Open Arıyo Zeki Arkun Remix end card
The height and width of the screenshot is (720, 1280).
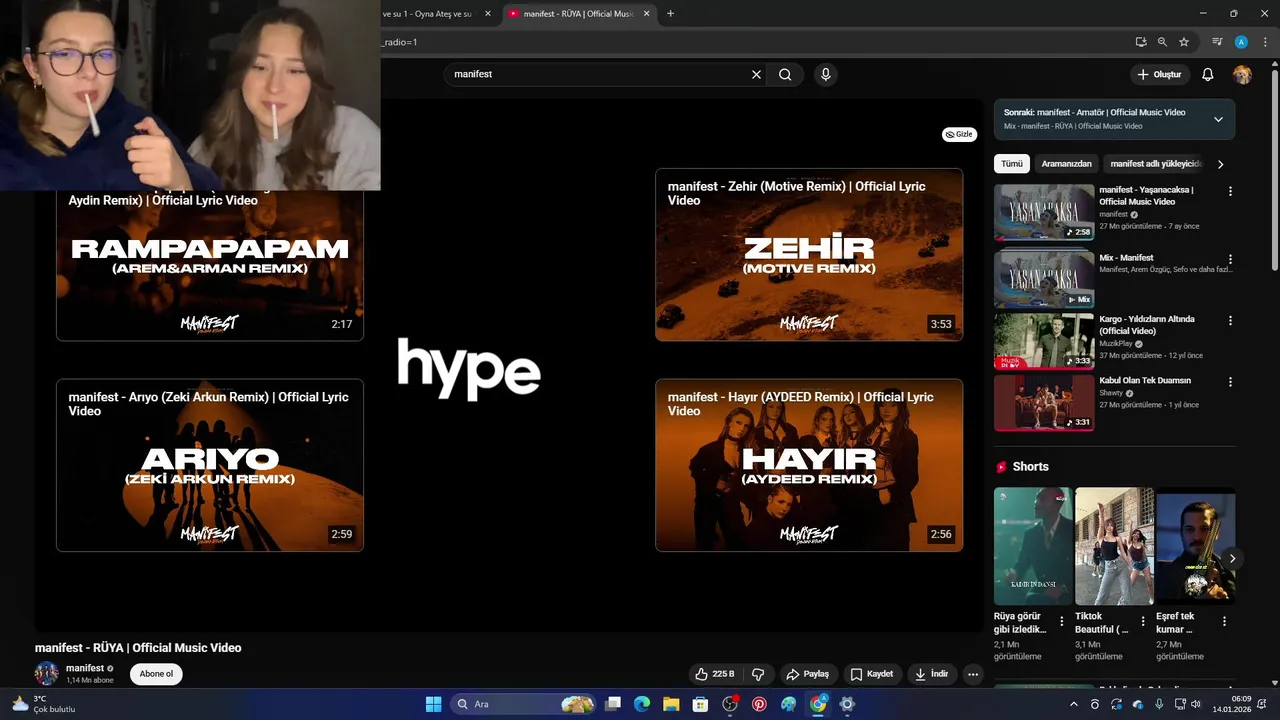pyautogui.click(x=210, y=465)
